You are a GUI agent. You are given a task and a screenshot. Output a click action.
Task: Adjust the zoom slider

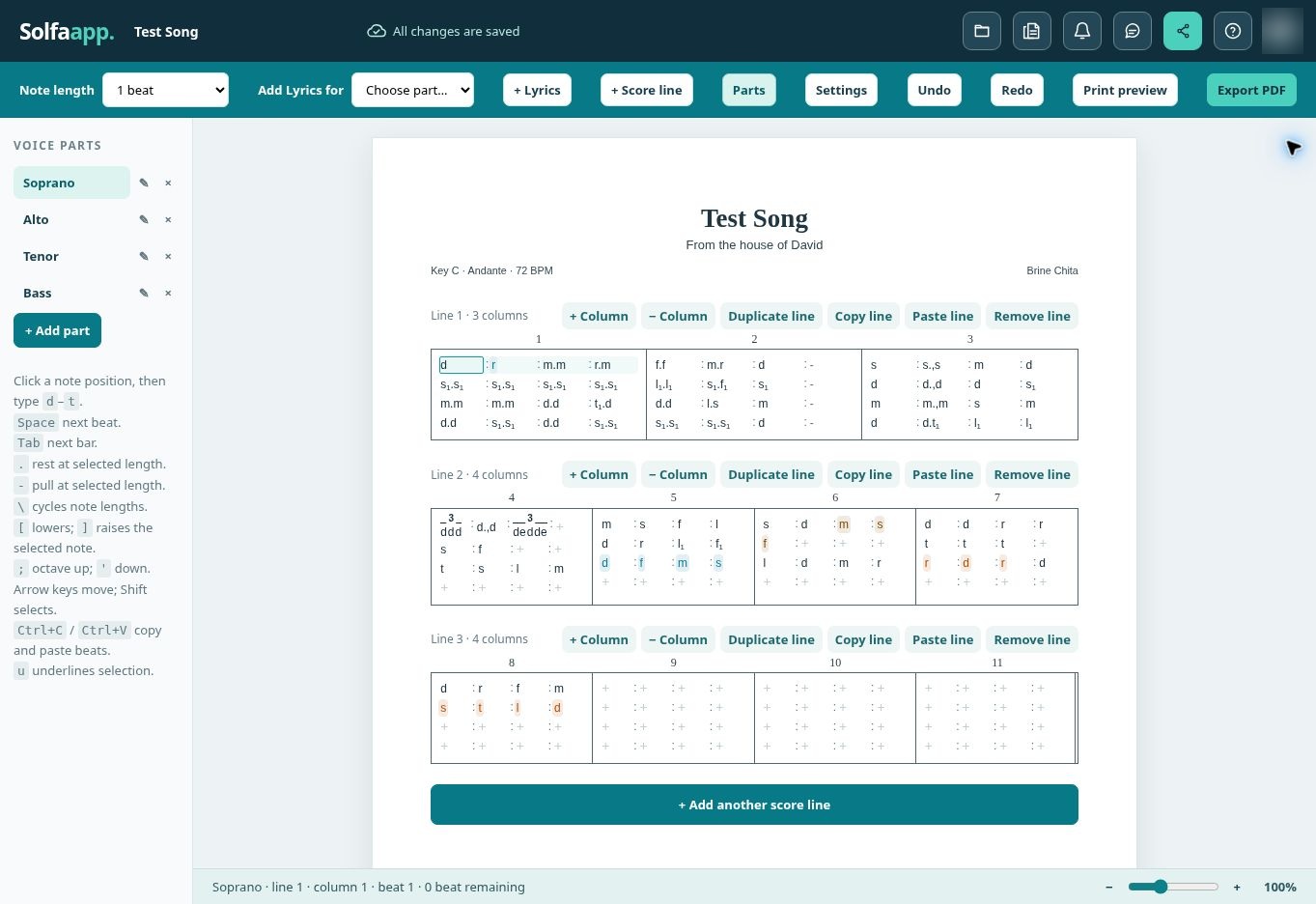point(1173,887)
